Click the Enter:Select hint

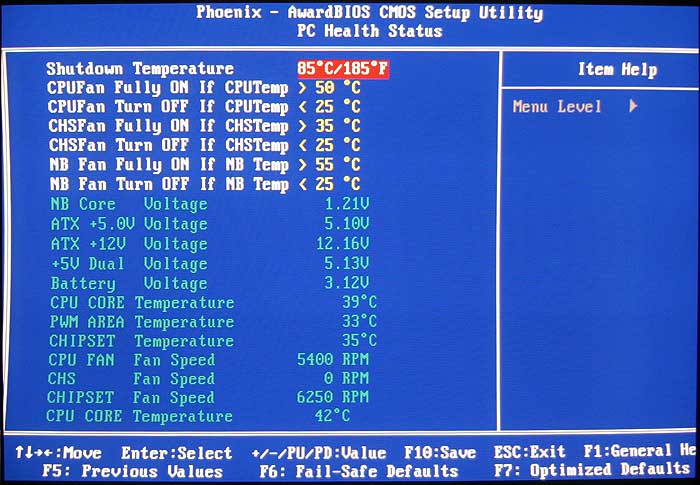(176, 453)
